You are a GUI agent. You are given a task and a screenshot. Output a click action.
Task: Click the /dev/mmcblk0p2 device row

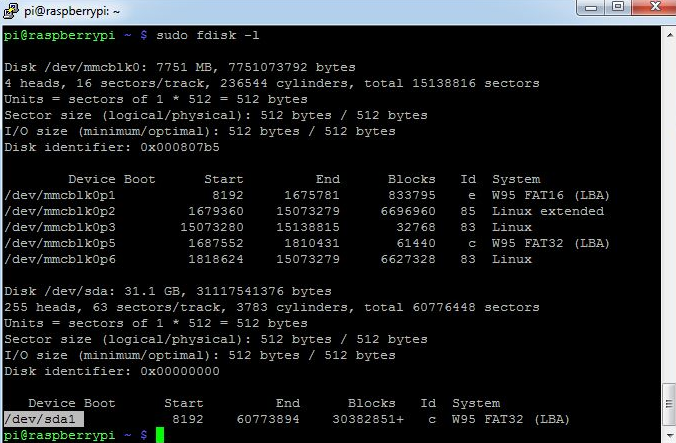pos(304,211)
